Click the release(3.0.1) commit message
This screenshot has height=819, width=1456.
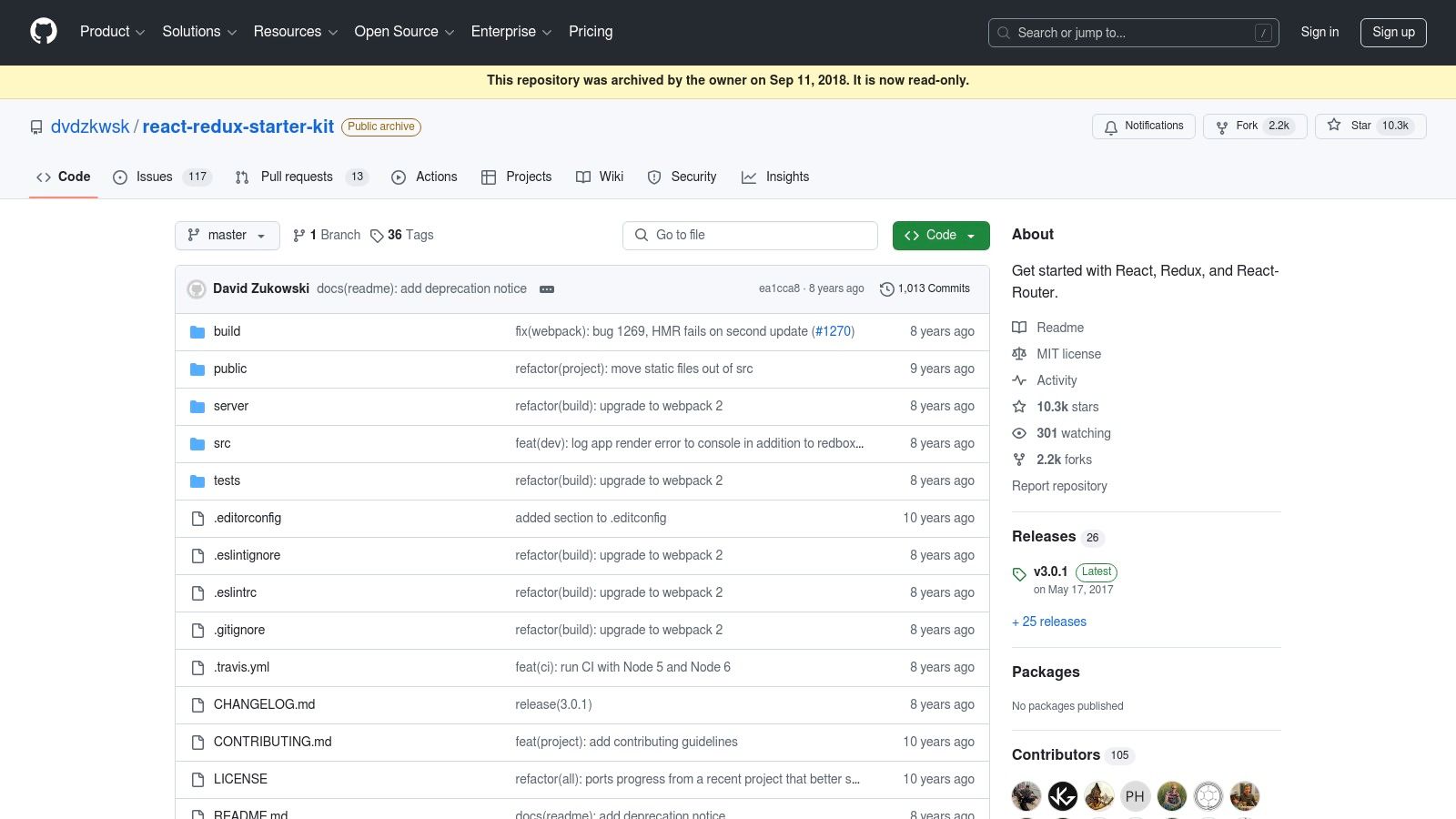[x=553, y=704]
